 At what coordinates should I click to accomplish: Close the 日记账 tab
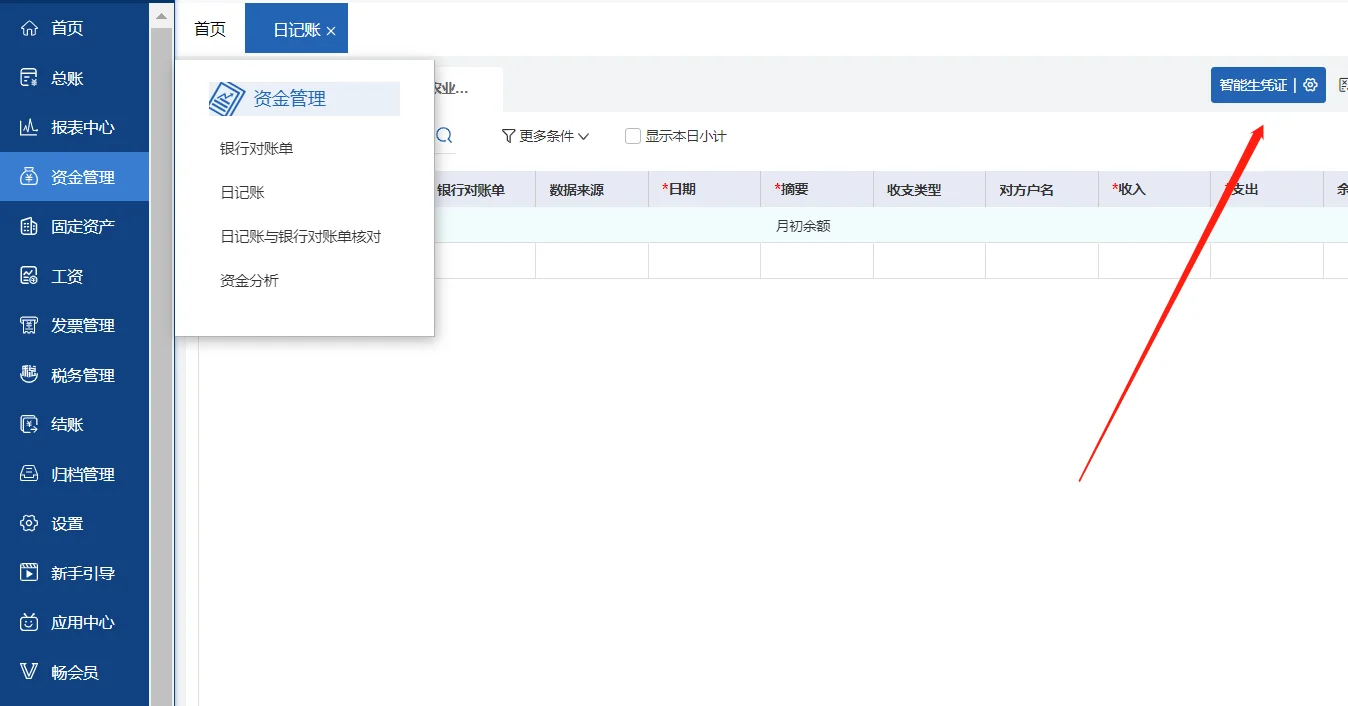point(331,31)
